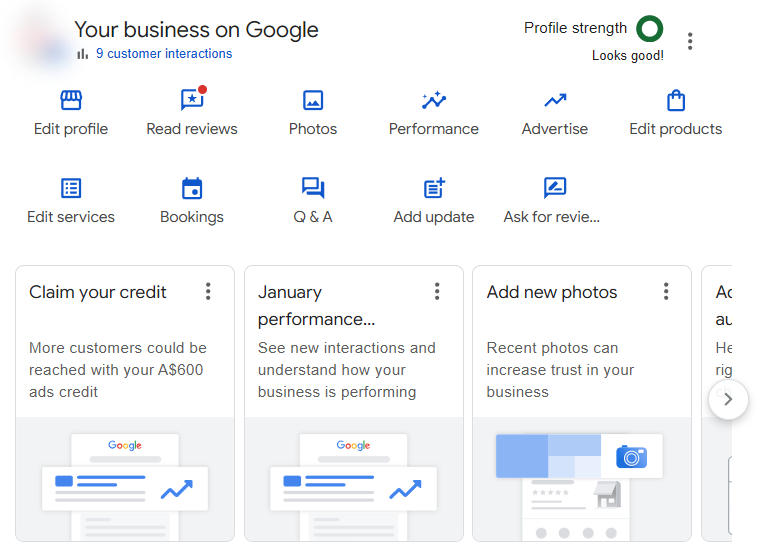Open the 9 customer interactions link
This screenshot has width=766, height=553.
click(164, 54)
